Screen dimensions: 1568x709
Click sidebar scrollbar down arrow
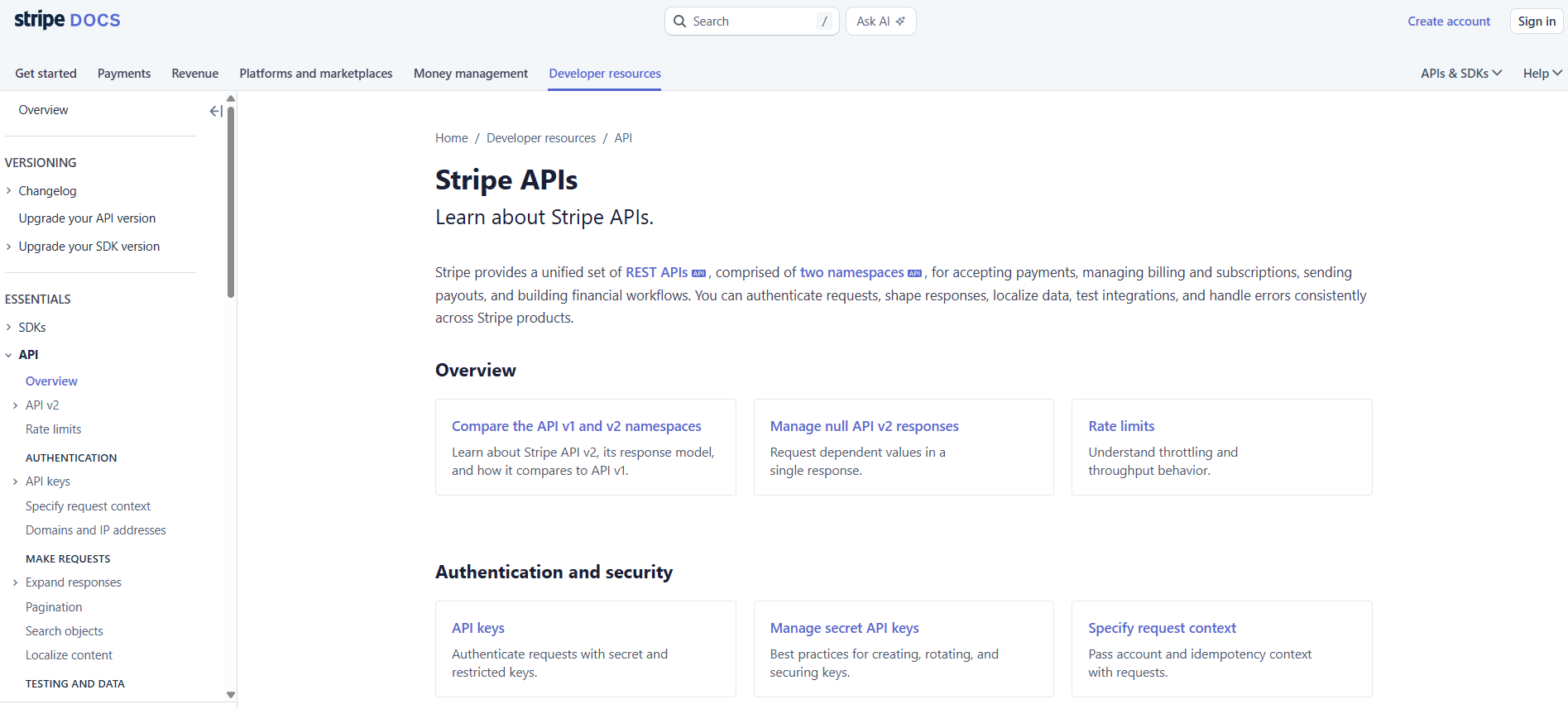[231, 695]
